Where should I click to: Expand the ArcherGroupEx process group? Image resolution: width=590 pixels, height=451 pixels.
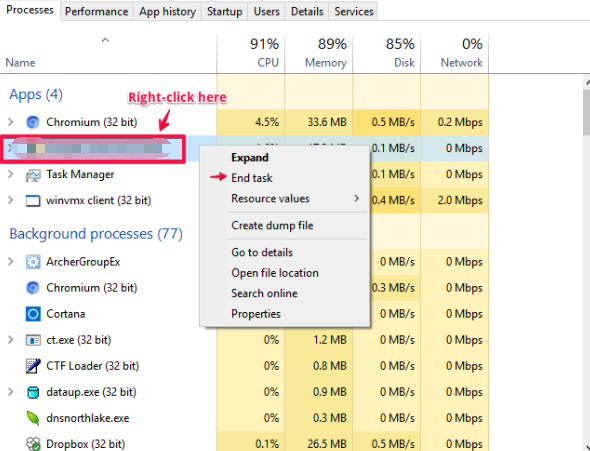tap(11, 261)
